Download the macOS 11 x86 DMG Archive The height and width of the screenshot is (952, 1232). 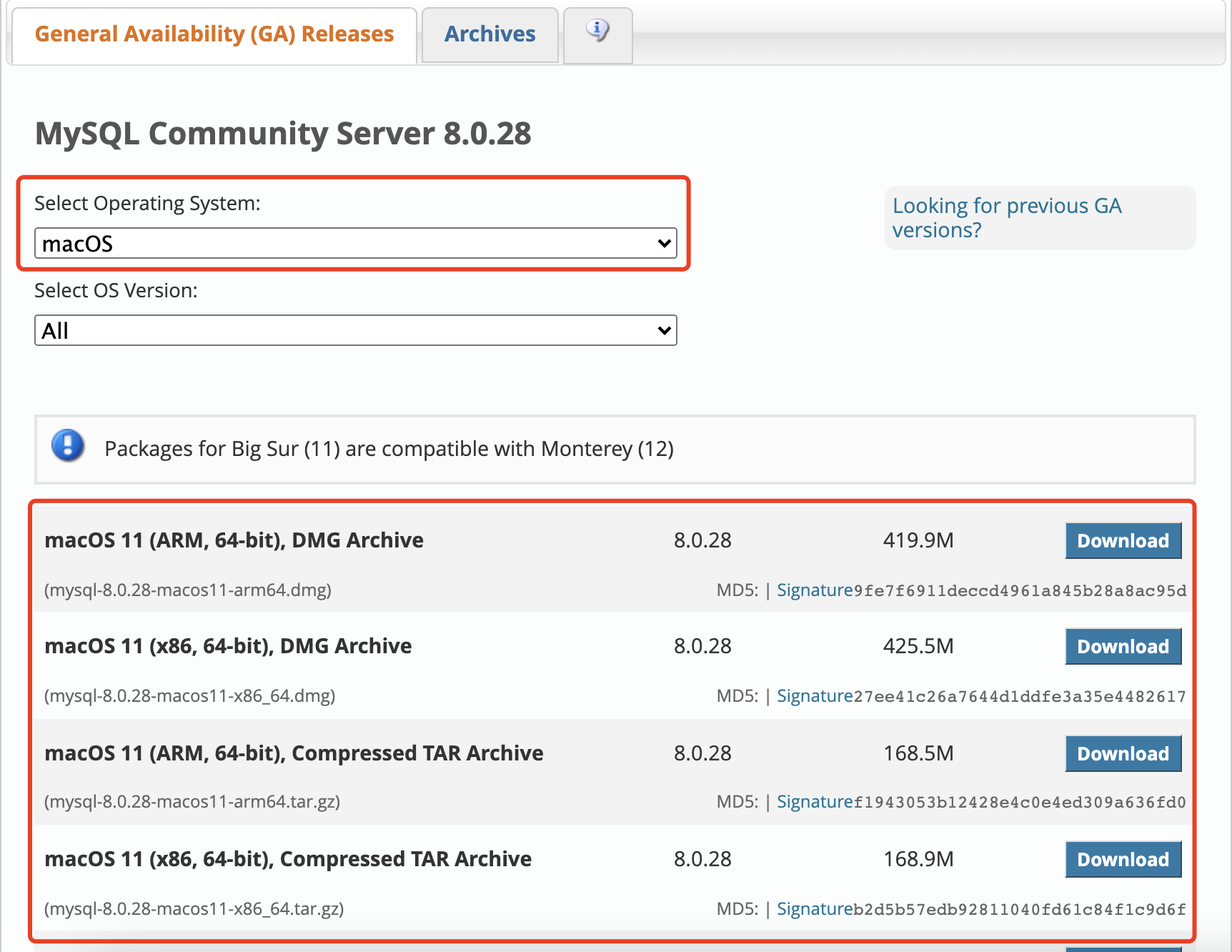click(1123, 647)
